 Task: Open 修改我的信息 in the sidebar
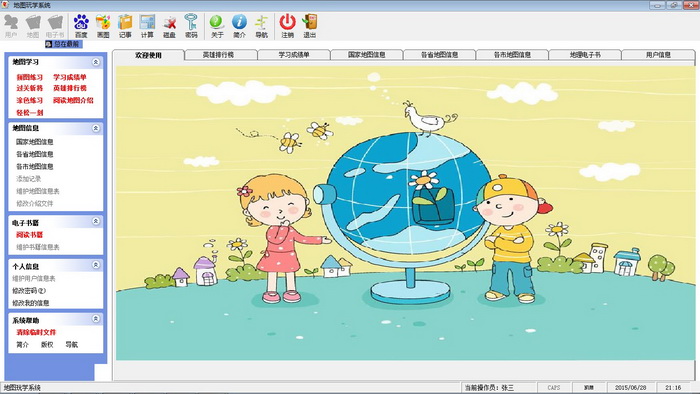[30, 303]
